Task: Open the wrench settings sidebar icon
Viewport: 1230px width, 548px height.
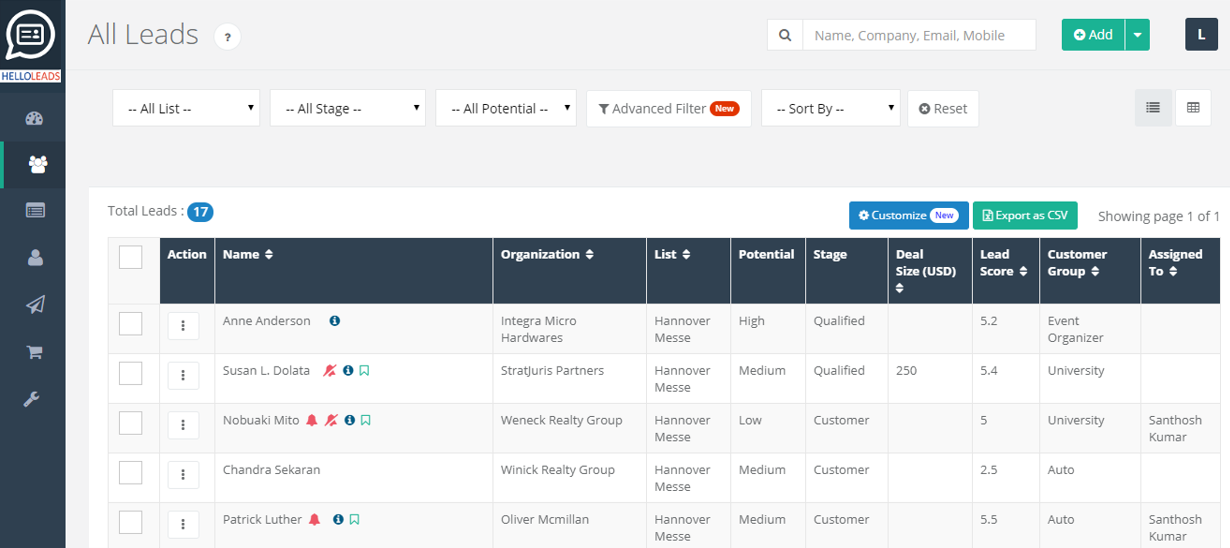Action: 34,399
